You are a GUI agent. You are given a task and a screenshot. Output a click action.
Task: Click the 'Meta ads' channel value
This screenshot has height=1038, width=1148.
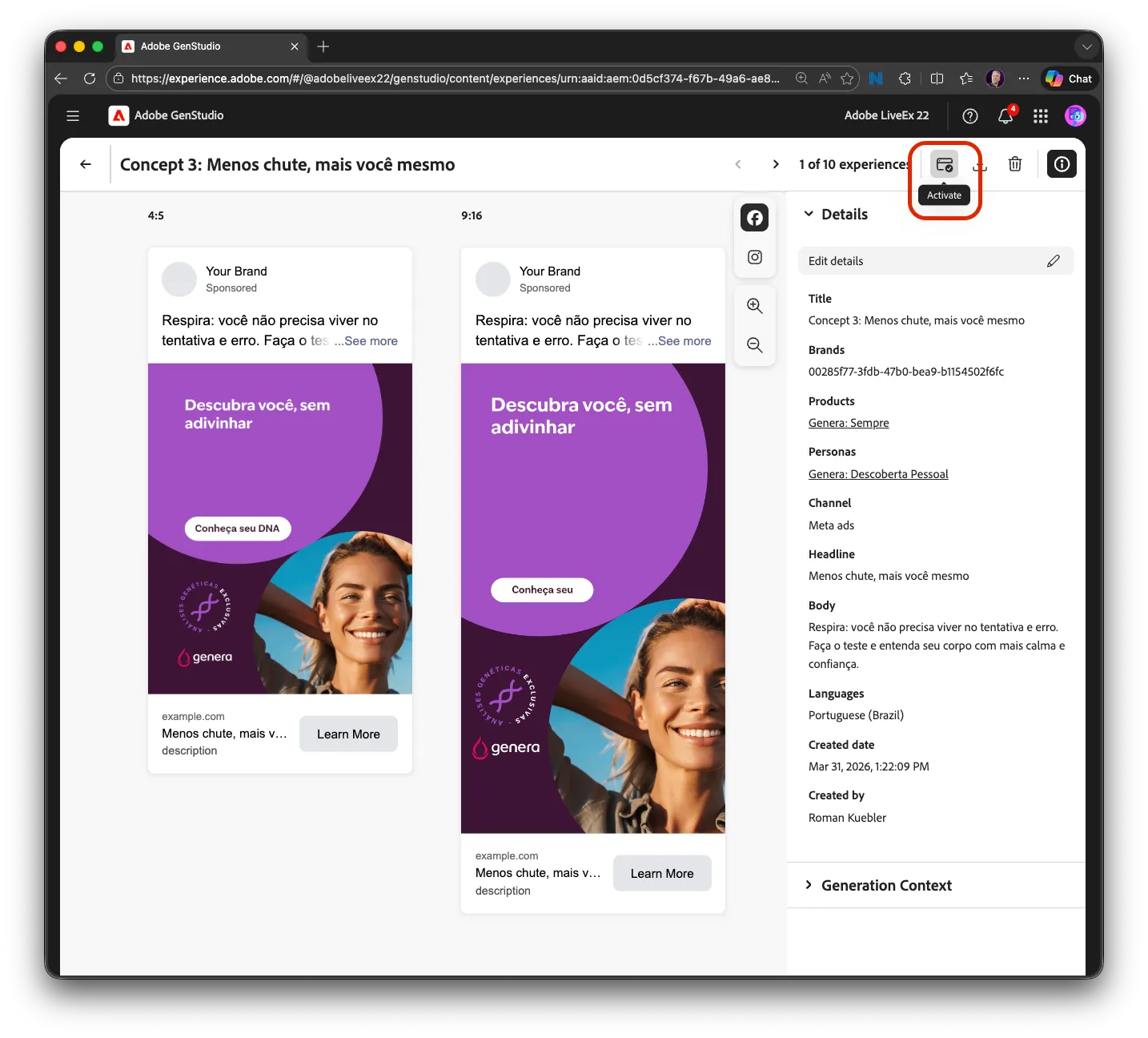(x=831, y=525)
